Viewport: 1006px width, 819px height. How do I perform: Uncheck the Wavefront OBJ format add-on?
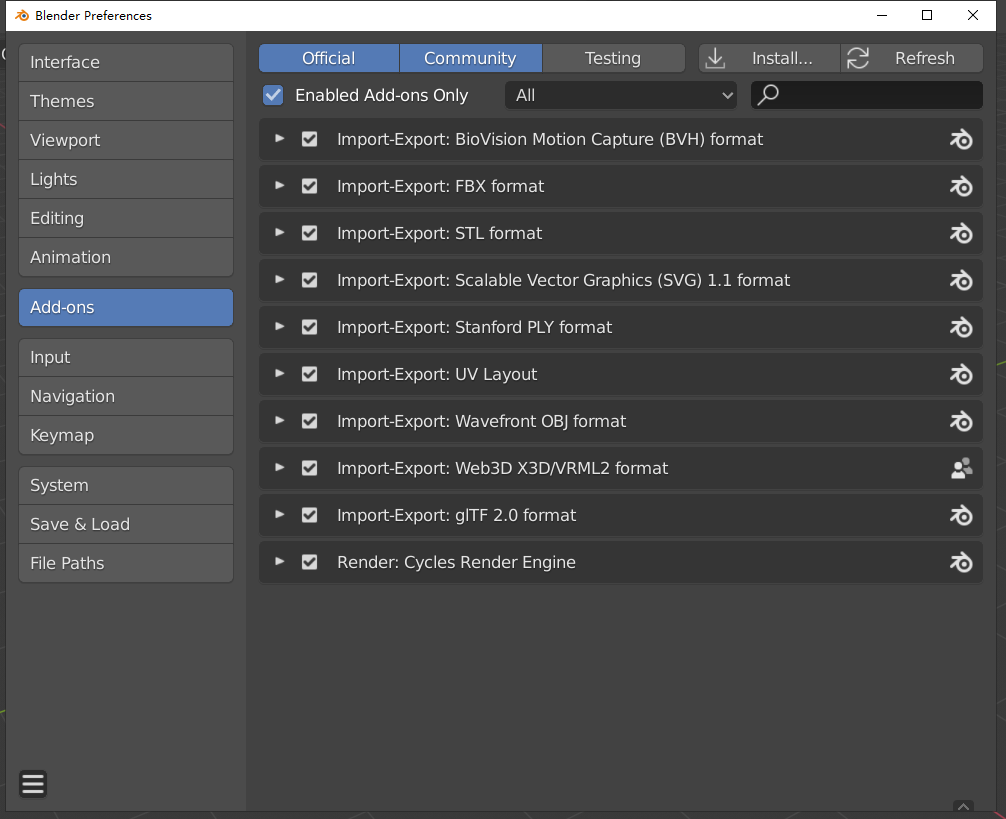310,421
